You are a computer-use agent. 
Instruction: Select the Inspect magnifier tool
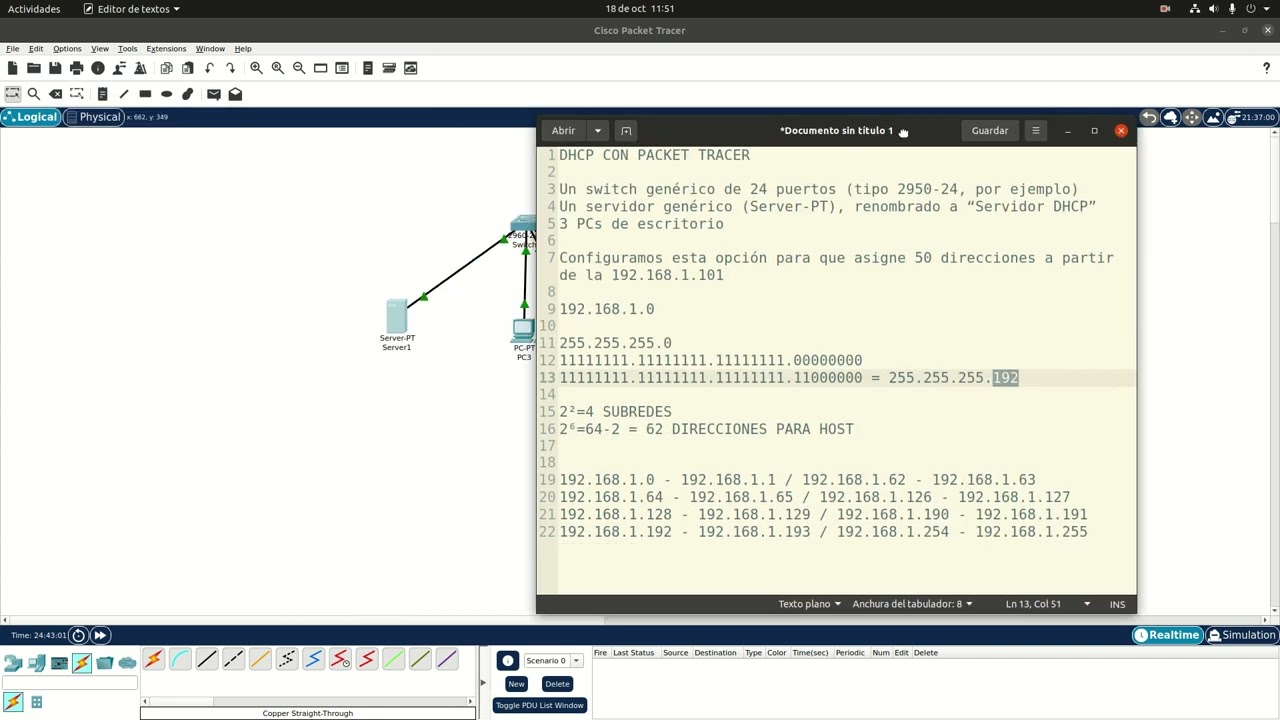tap(33, 94)
